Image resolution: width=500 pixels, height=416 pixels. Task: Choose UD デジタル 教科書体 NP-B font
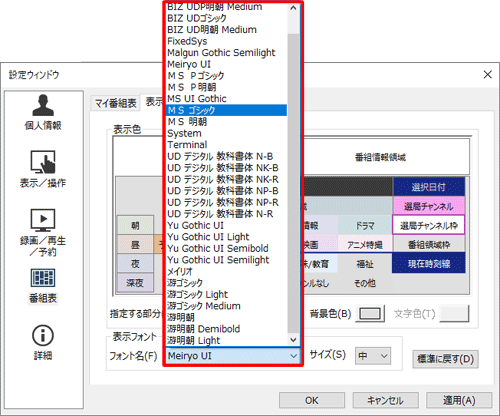pyautogui.click(x=226, y=190)
